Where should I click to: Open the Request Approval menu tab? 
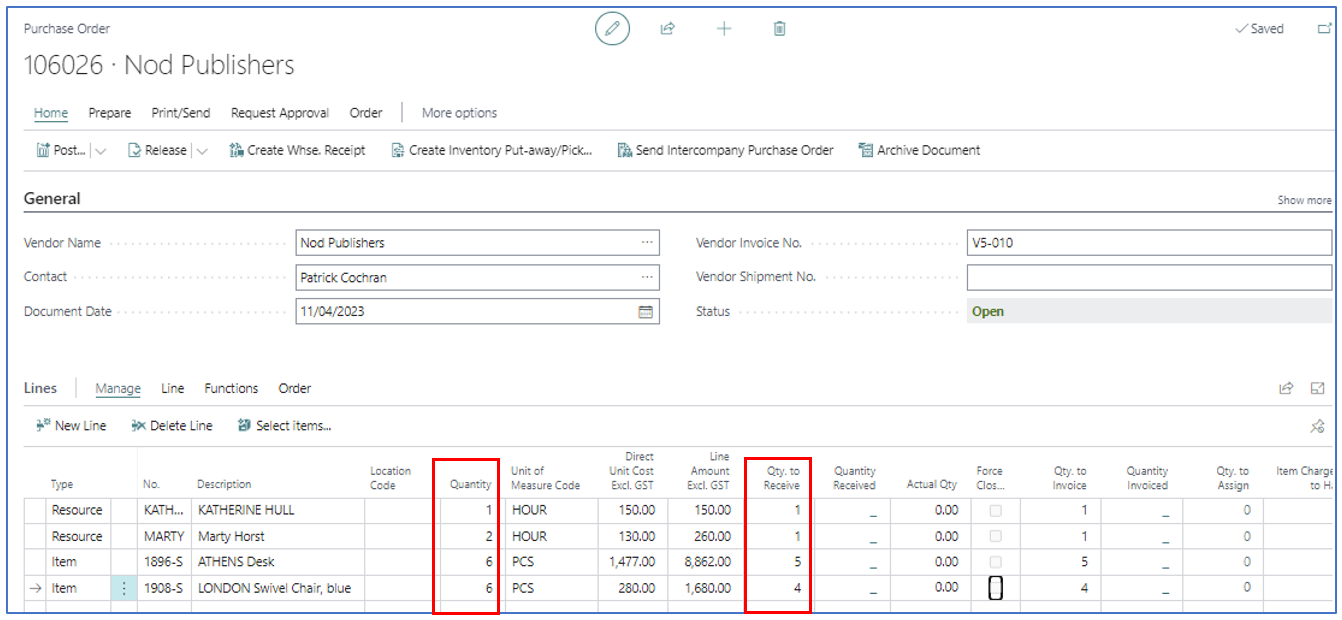pos(279,113)
